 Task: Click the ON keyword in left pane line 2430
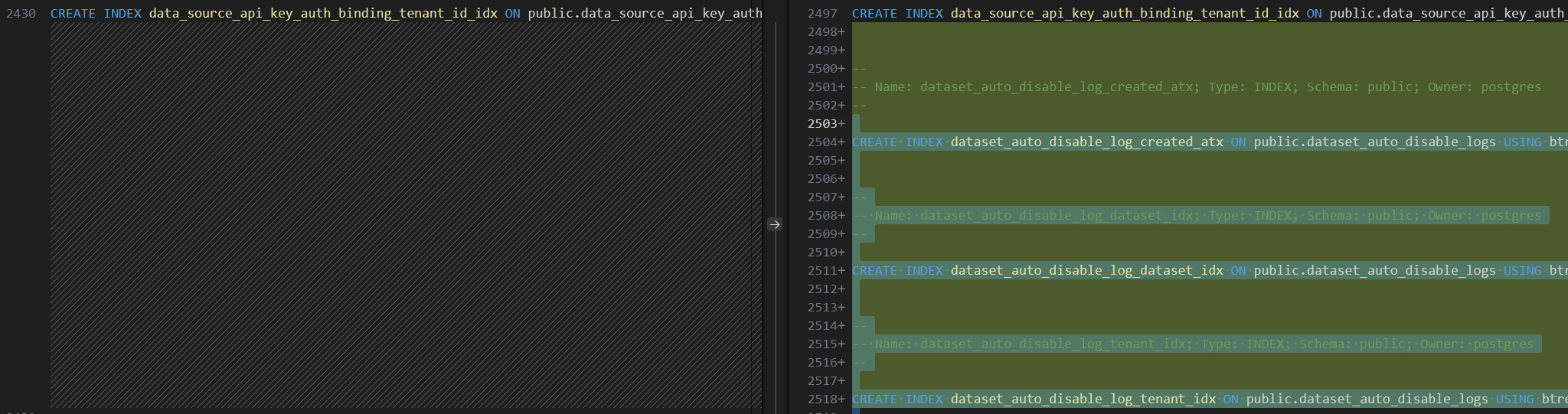[x=512, y=14]
